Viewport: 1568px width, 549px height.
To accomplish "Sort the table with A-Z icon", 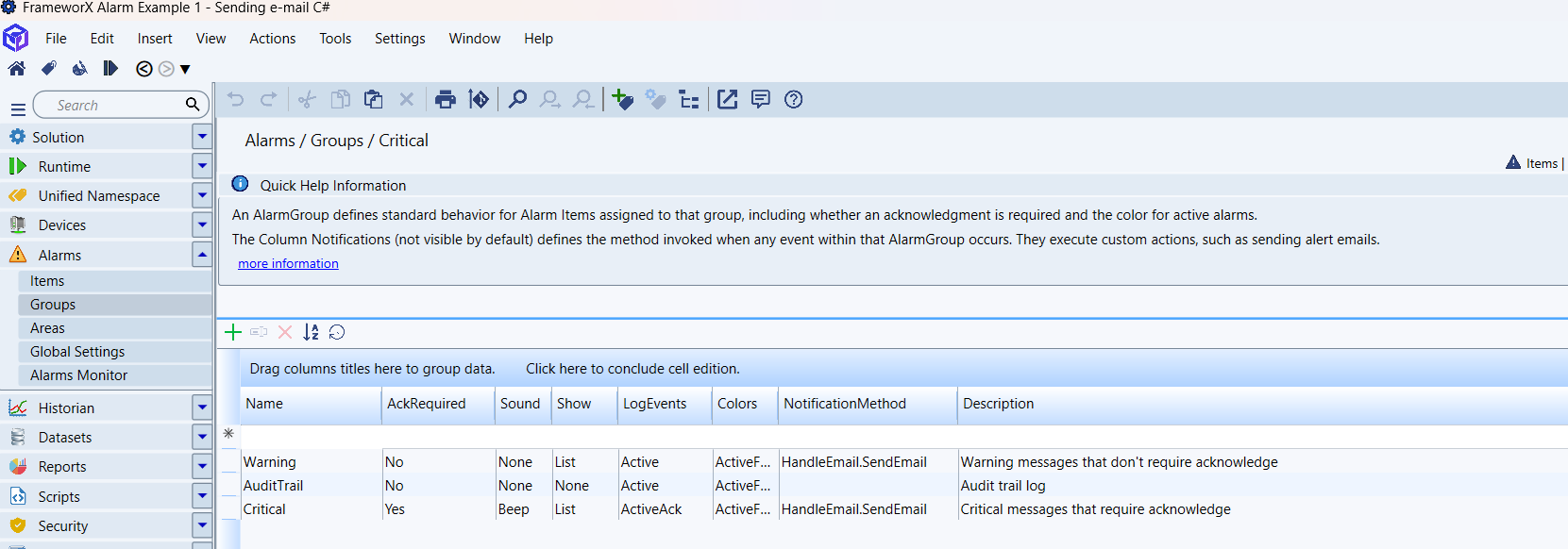I will click(x=311, y=332).
